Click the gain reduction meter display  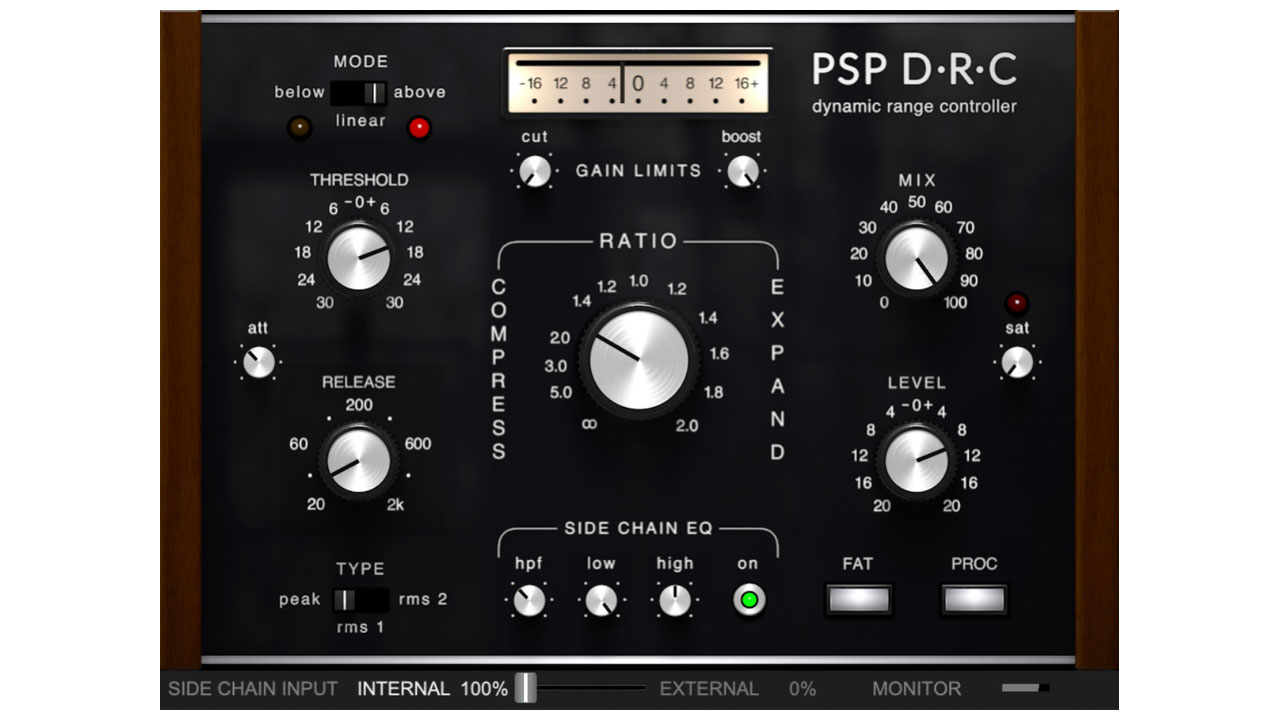click(638, 84)
